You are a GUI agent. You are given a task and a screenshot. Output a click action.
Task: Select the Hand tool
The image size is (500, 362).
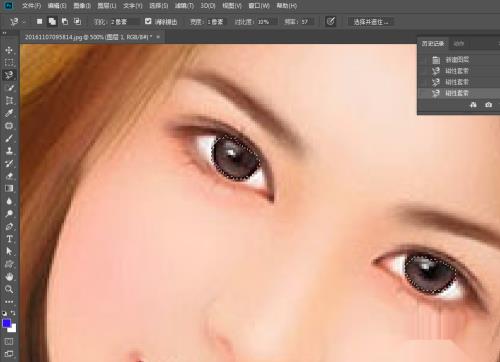[9, 276]
